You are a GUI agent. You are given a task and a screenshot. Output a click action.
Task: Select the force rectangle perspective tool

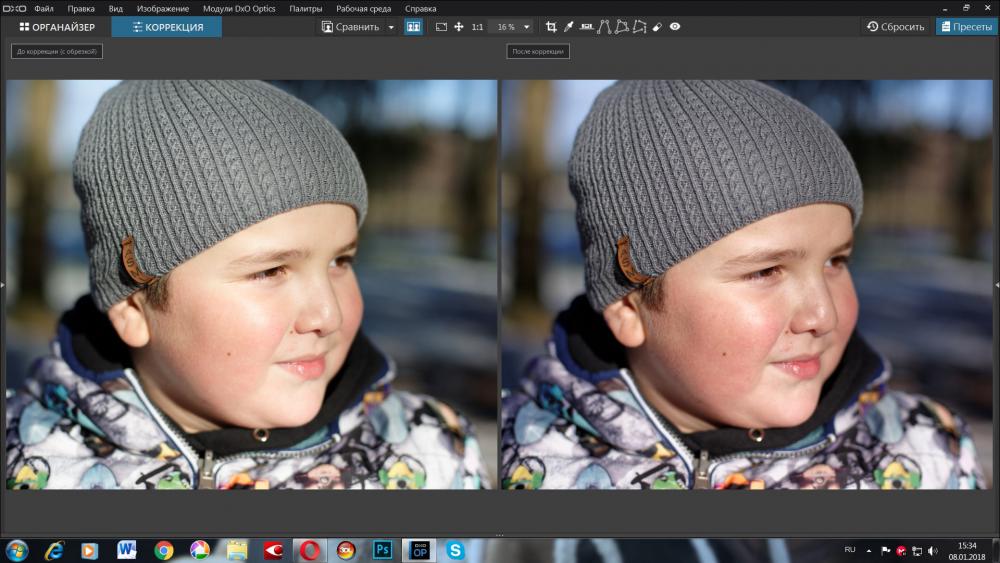coord(622,27)
